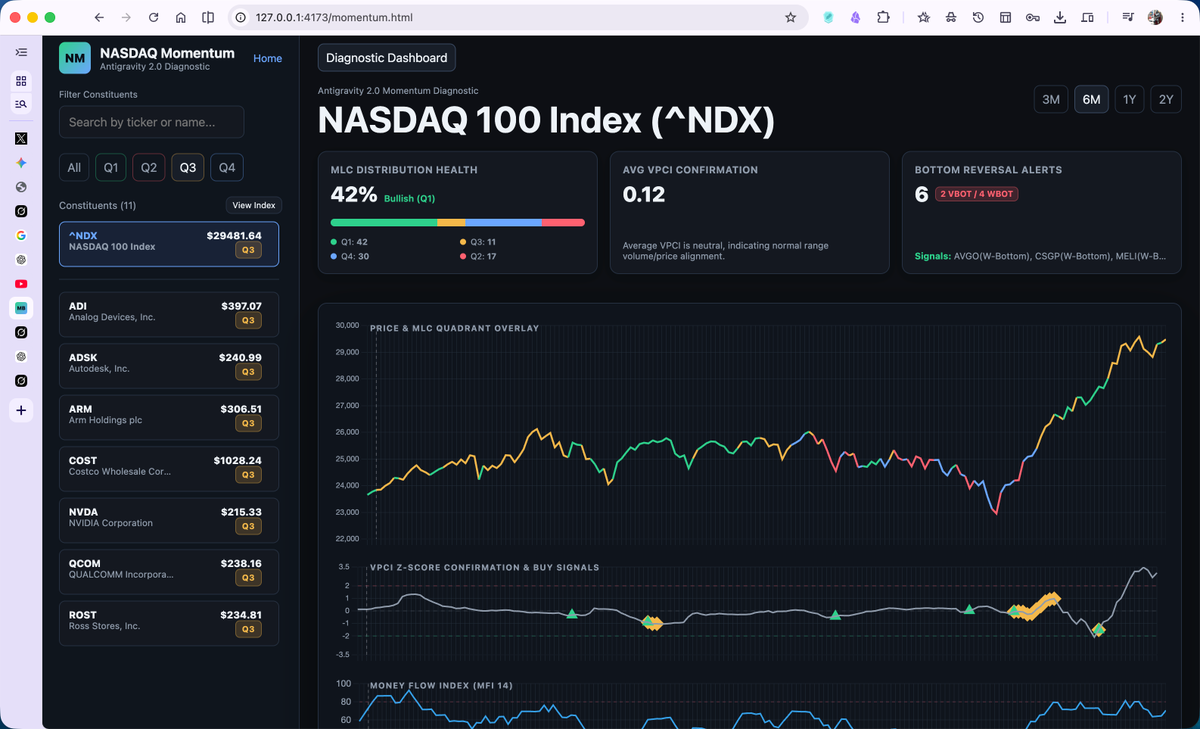
Task: Select the NVDA NVIDIA Corporation card
Action: tap(169, 520)
